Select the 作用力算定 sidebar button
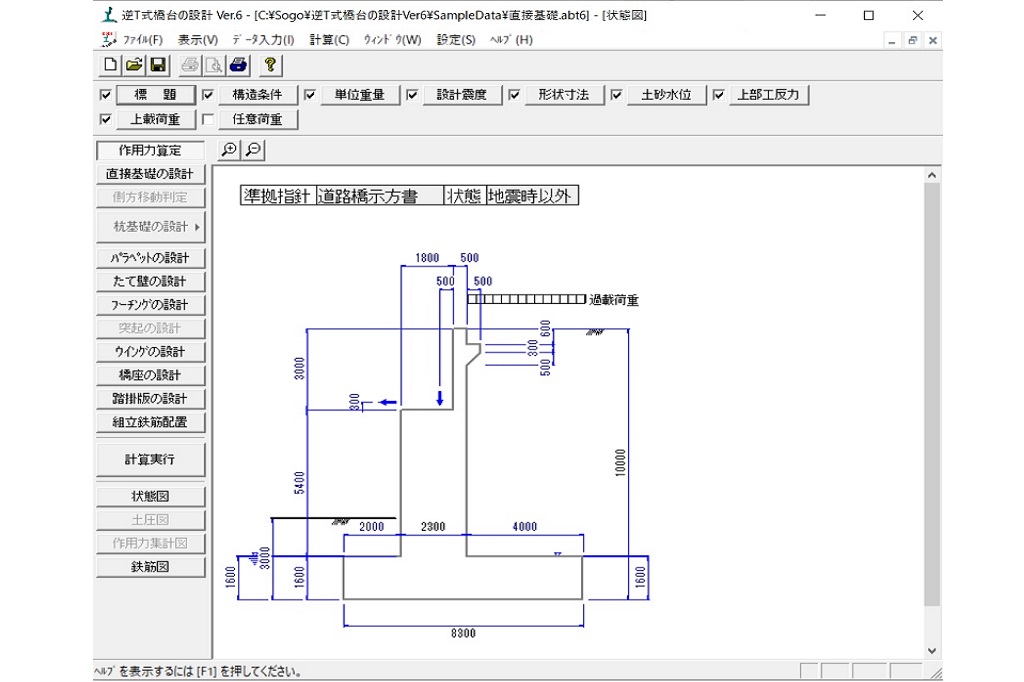The width and height of the screenshot is (1024, 682). point(150,150)
